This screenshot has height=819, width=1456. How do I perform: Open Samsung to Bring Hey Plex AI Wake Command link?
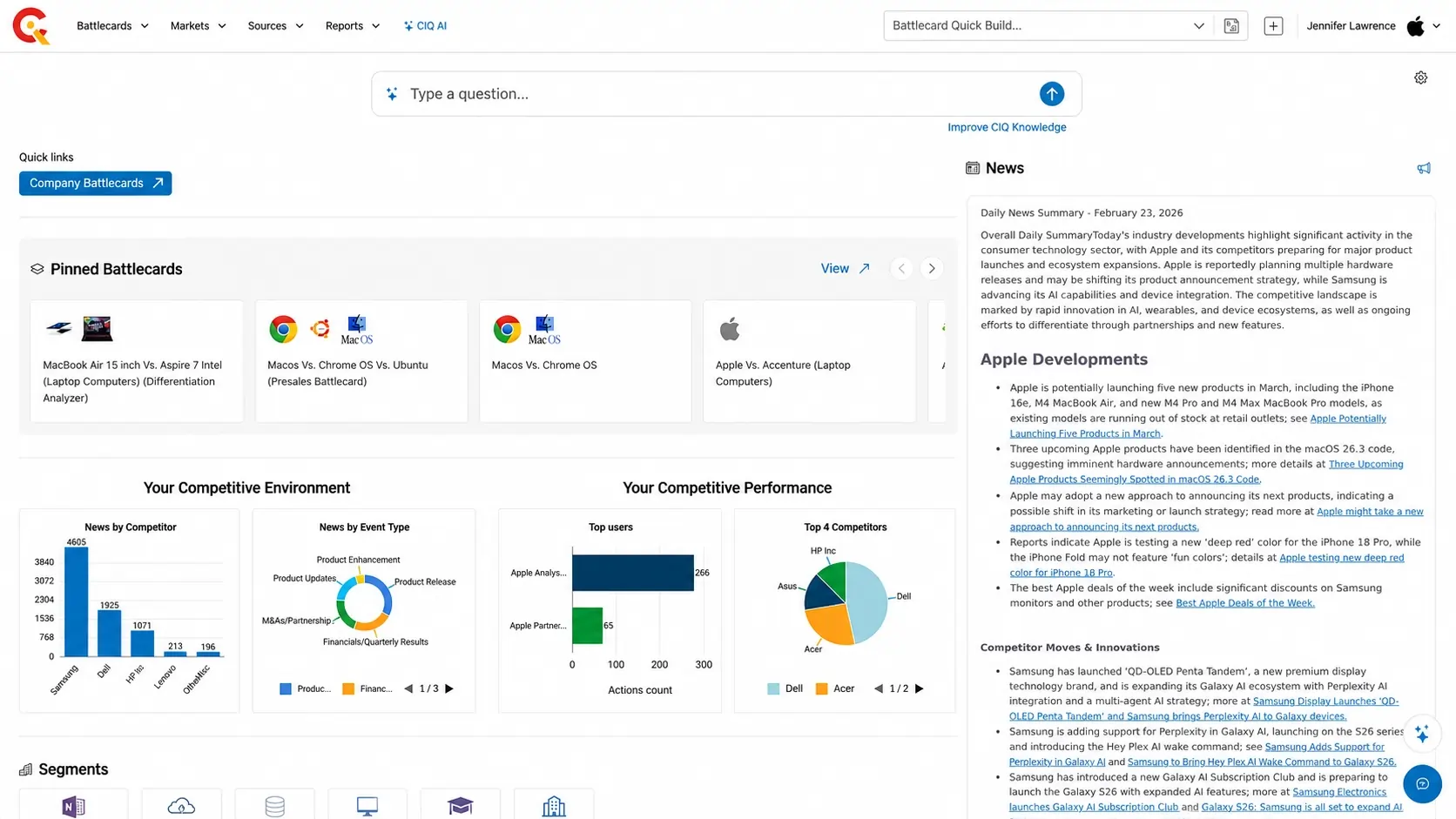(x=1262, y=762)
